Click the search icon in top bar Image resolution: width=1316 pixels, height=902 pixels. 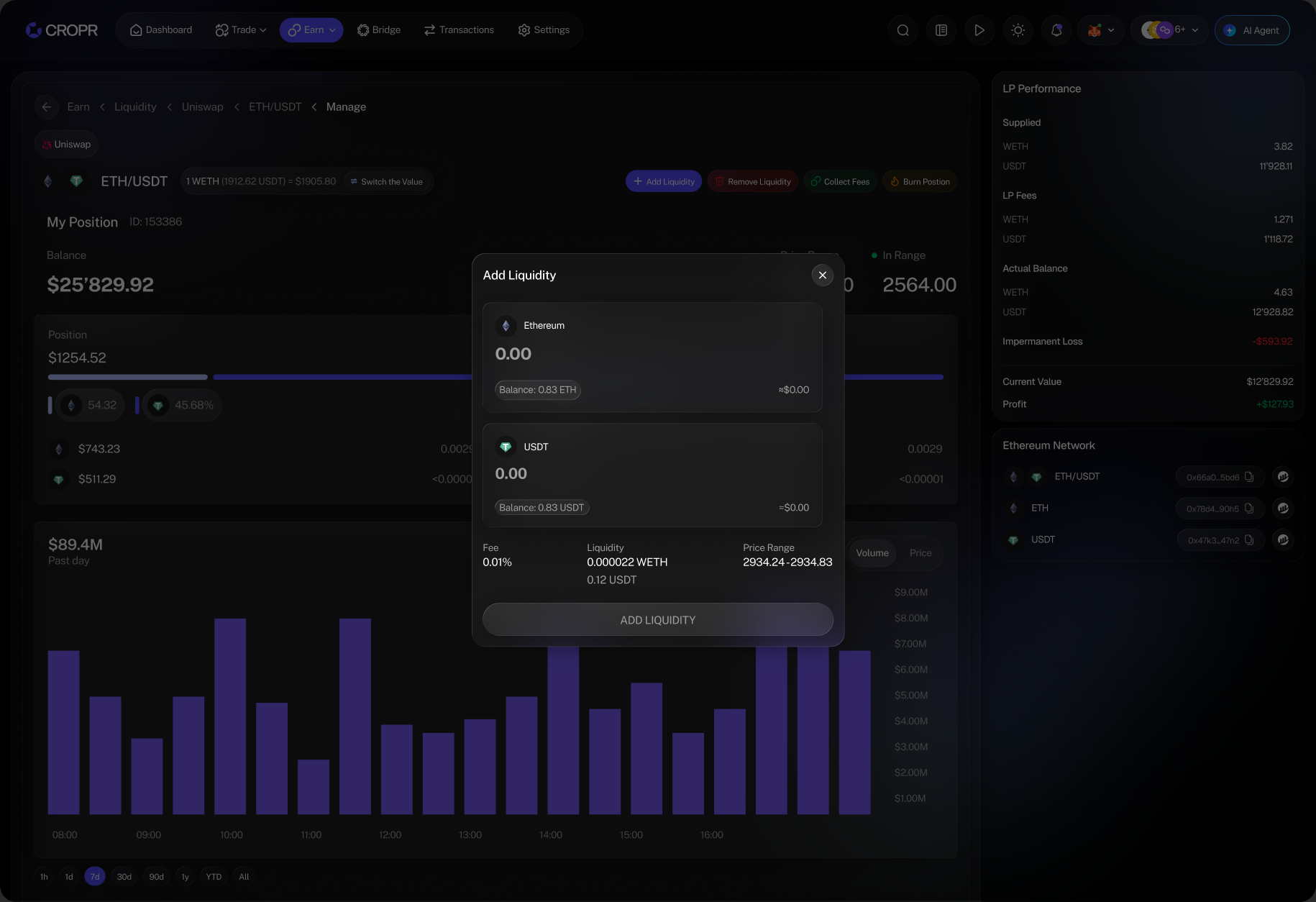pos(903,30)
